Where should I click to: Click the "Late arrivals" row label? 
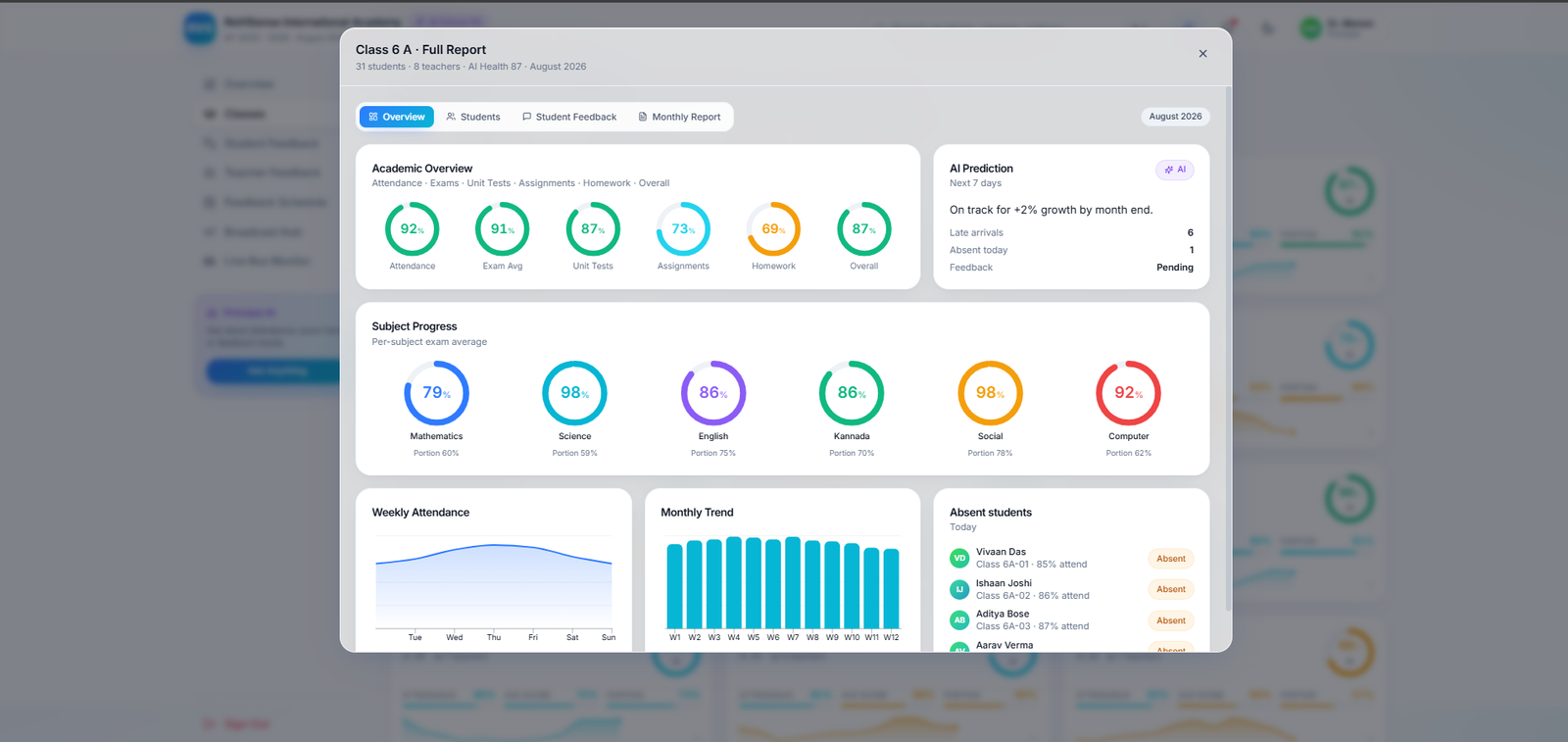[x=976, y=233]
